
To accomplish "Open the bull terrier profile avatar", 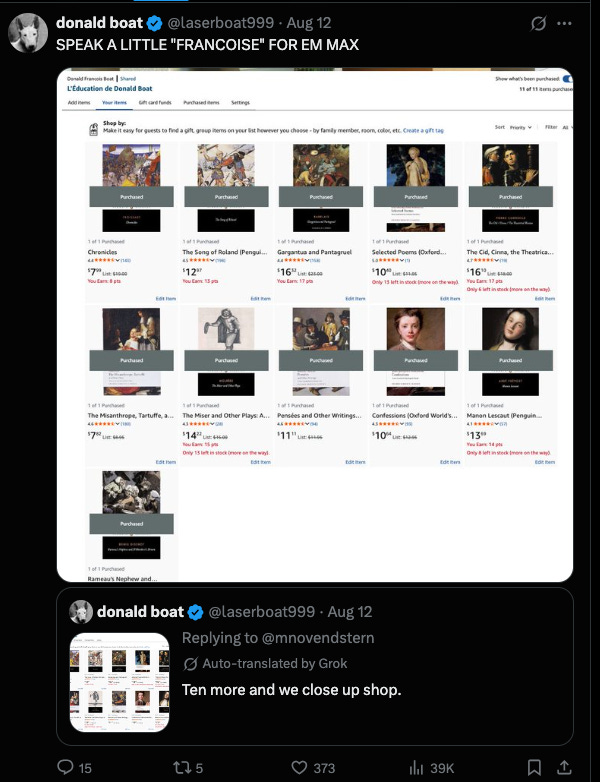I will pyautogui.click(x=28, y=33).
